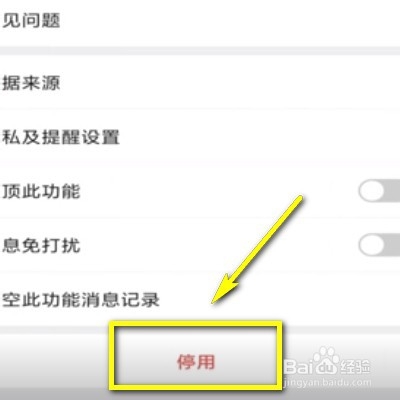Open the jingyan.baidu.com watermark link
400x400 pixels.
327,382
